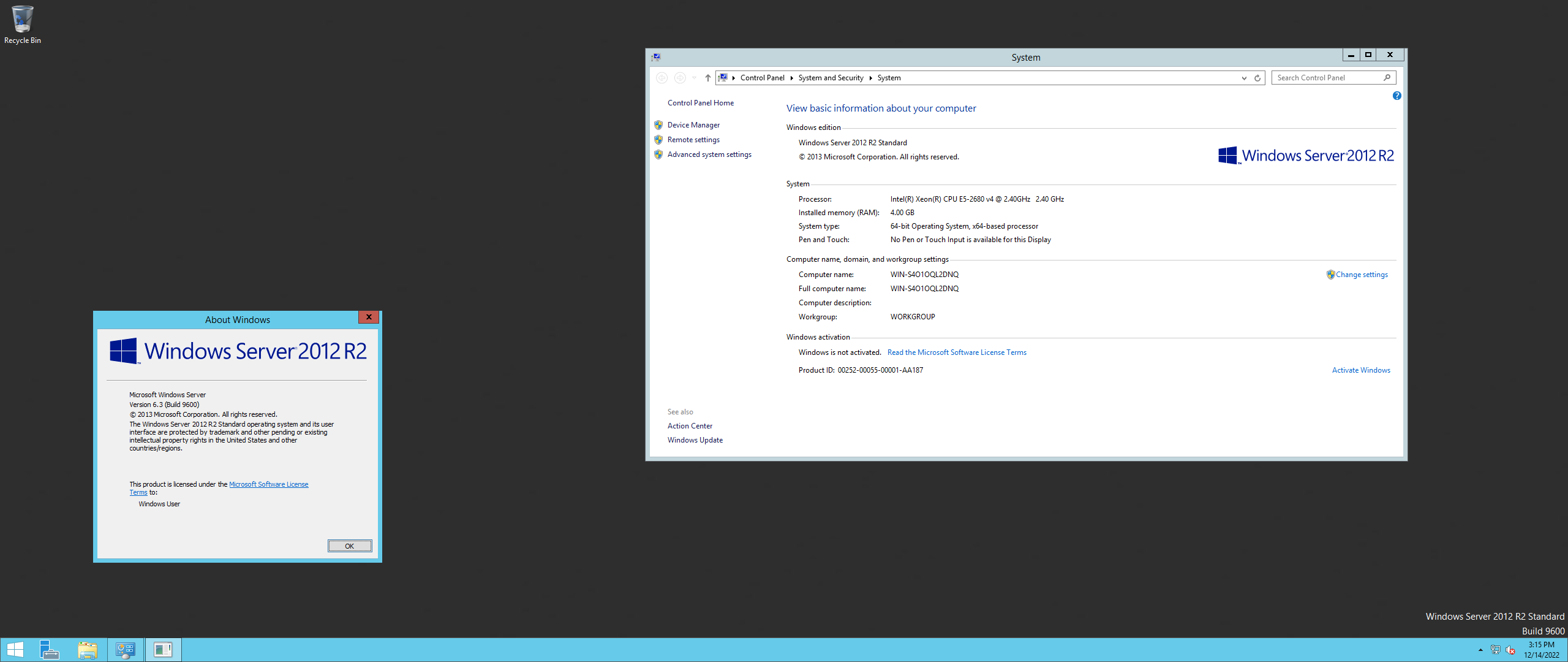Expand the root breadcrumb arrow before Control Panel
Image resolution: width=1568 pixels, height=662 pixels.
pyautogui.click(x=733, y=78)
